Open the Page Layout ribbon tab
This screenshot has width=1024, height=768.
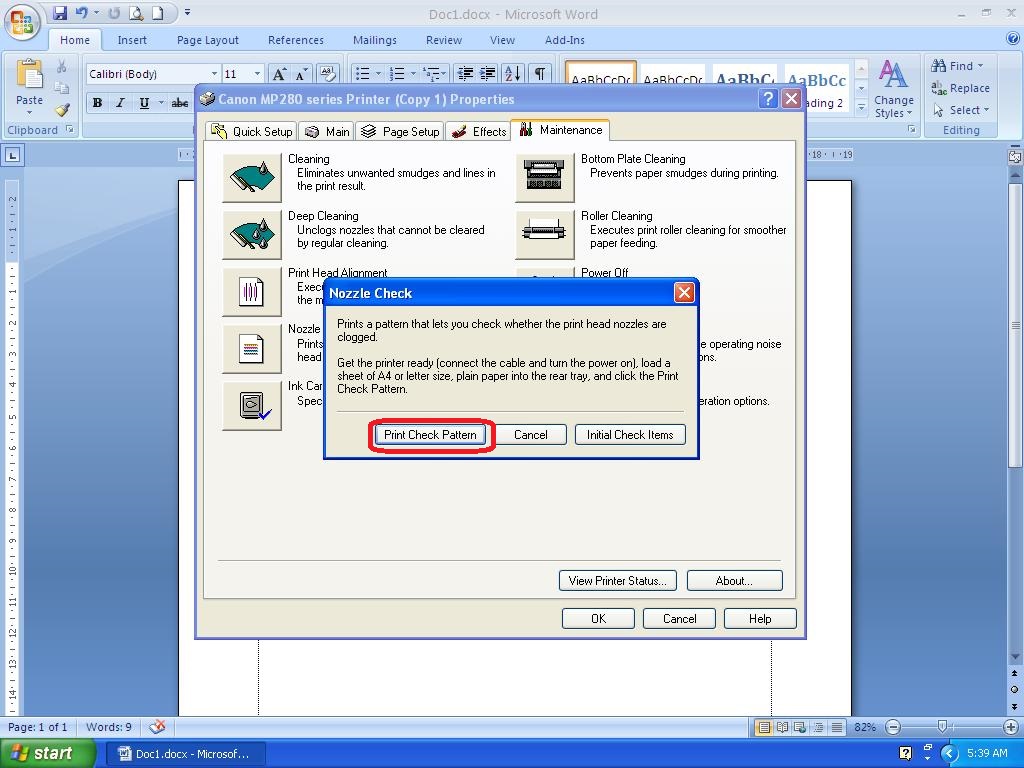tap(208, 40)
